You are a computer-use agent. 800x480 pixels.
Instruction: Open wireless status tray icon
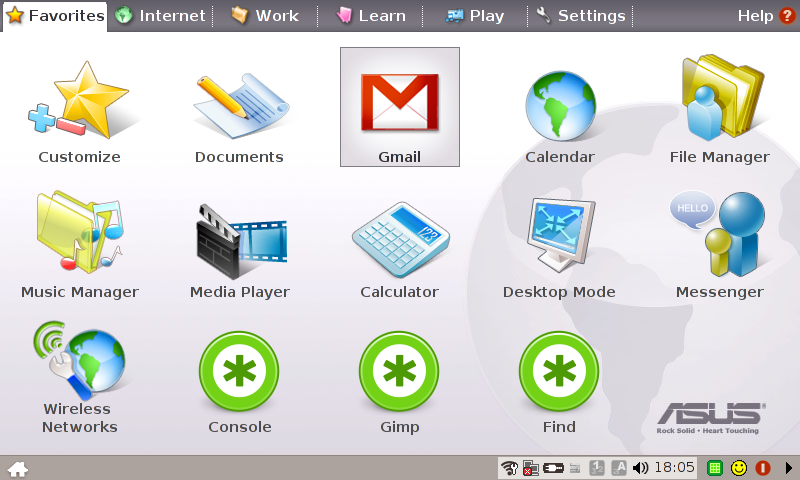pos(509,468)
